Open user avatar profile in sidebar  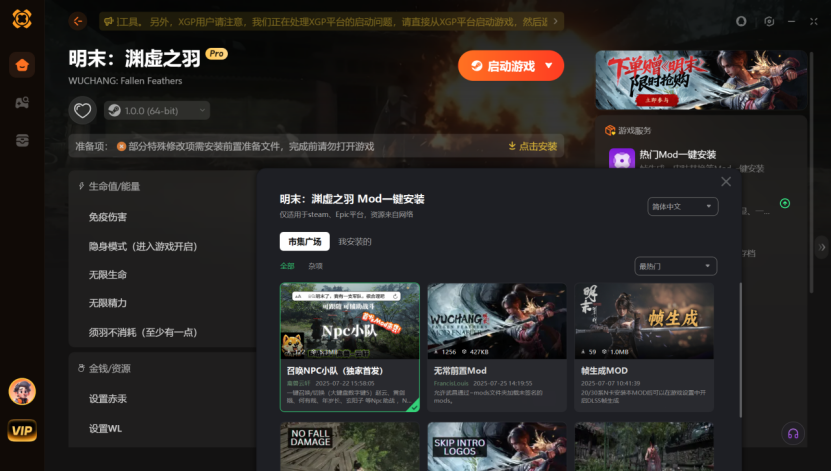coord(22,391)
